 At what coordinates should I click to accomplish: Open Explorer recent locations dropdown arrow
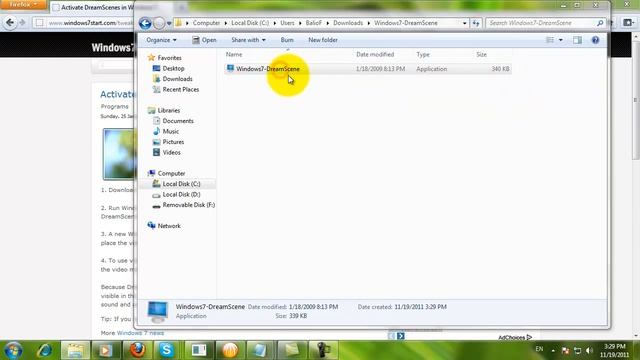coord(169,23)
